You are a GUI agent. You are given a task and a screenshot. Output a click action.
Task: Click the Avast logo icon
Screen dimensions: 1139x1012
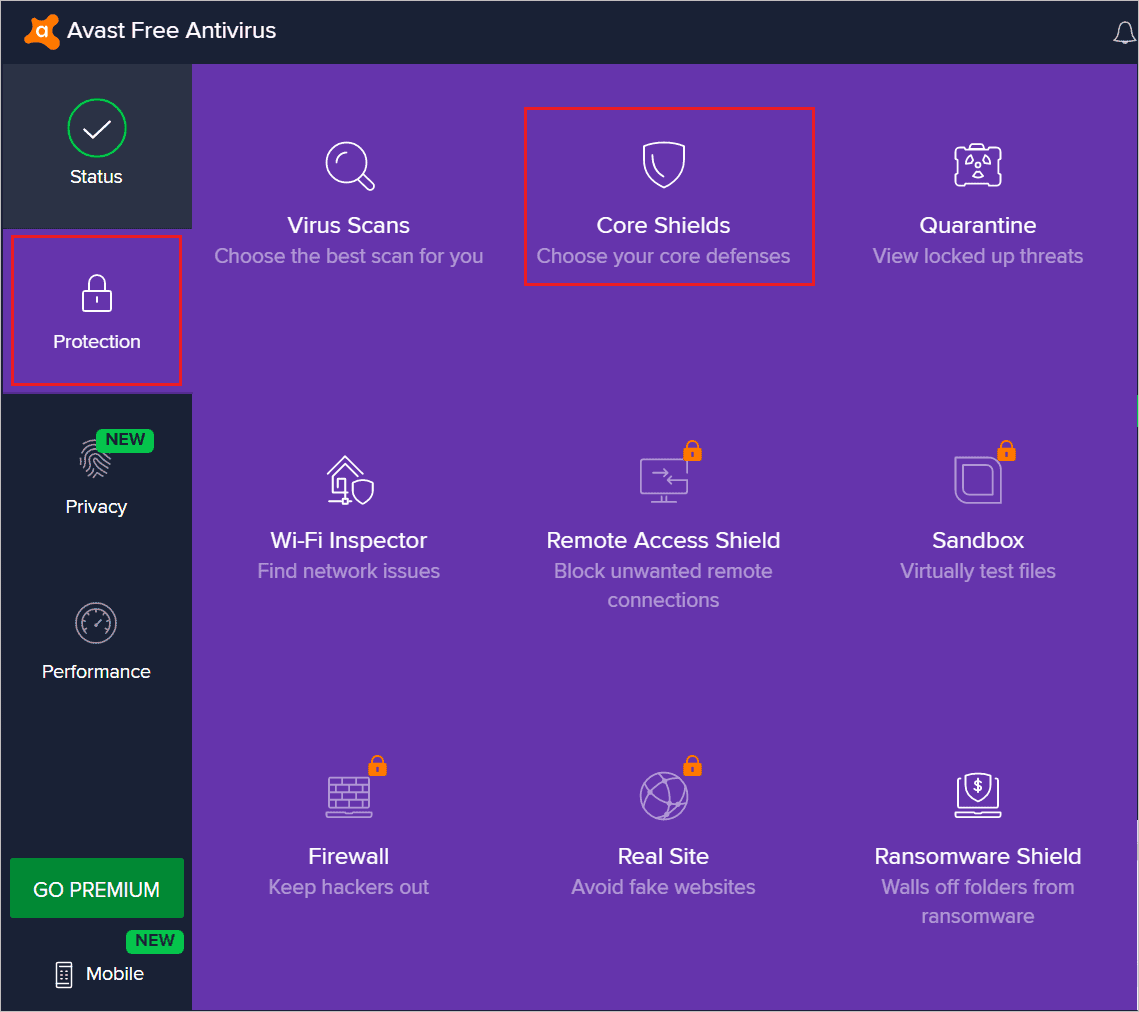point(41,31)
